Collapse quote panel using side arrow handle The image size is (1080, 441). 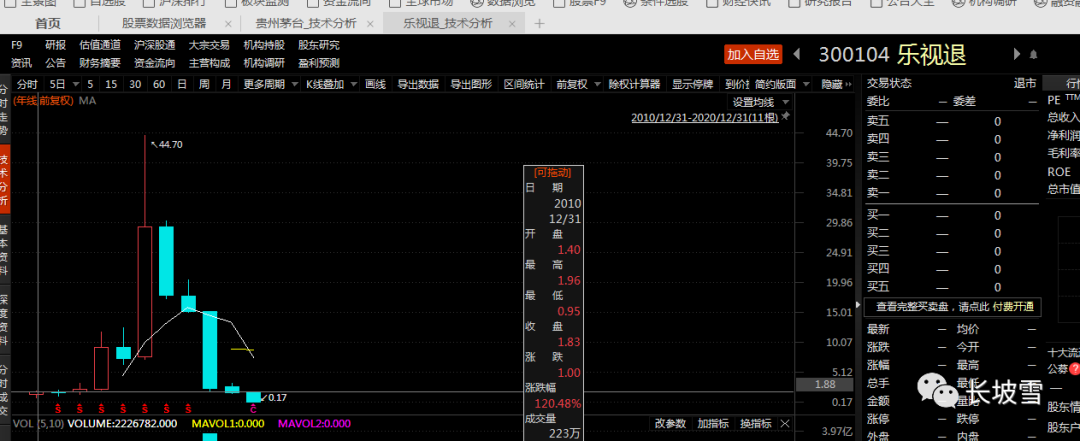coord(858,304)
